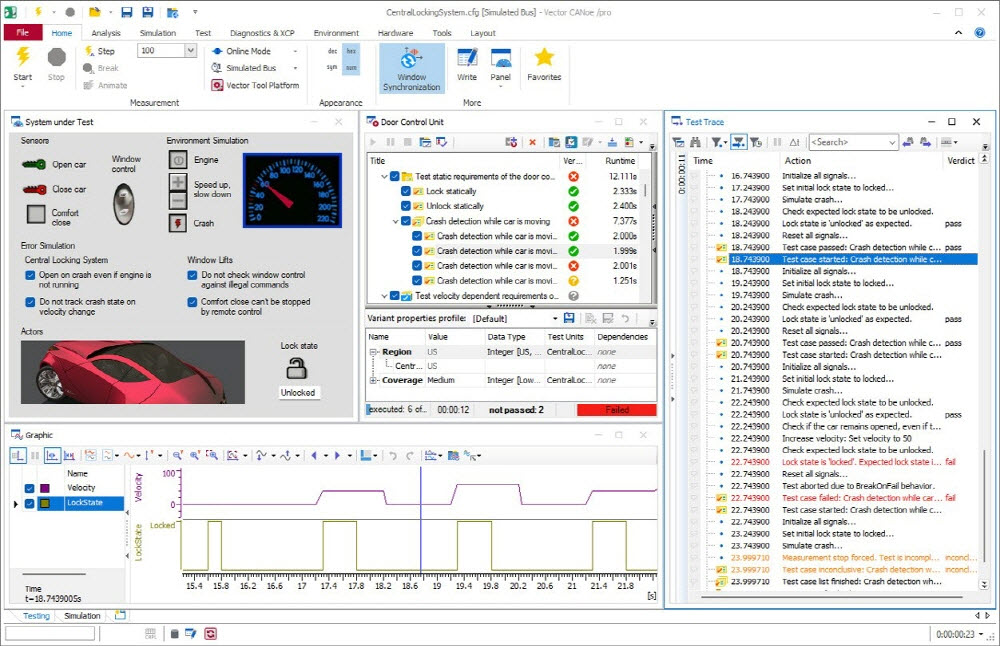The width and height of the screenshot is (1000, 646).
Task: Expand the Coverage tree row
Action: click(374, 380)
